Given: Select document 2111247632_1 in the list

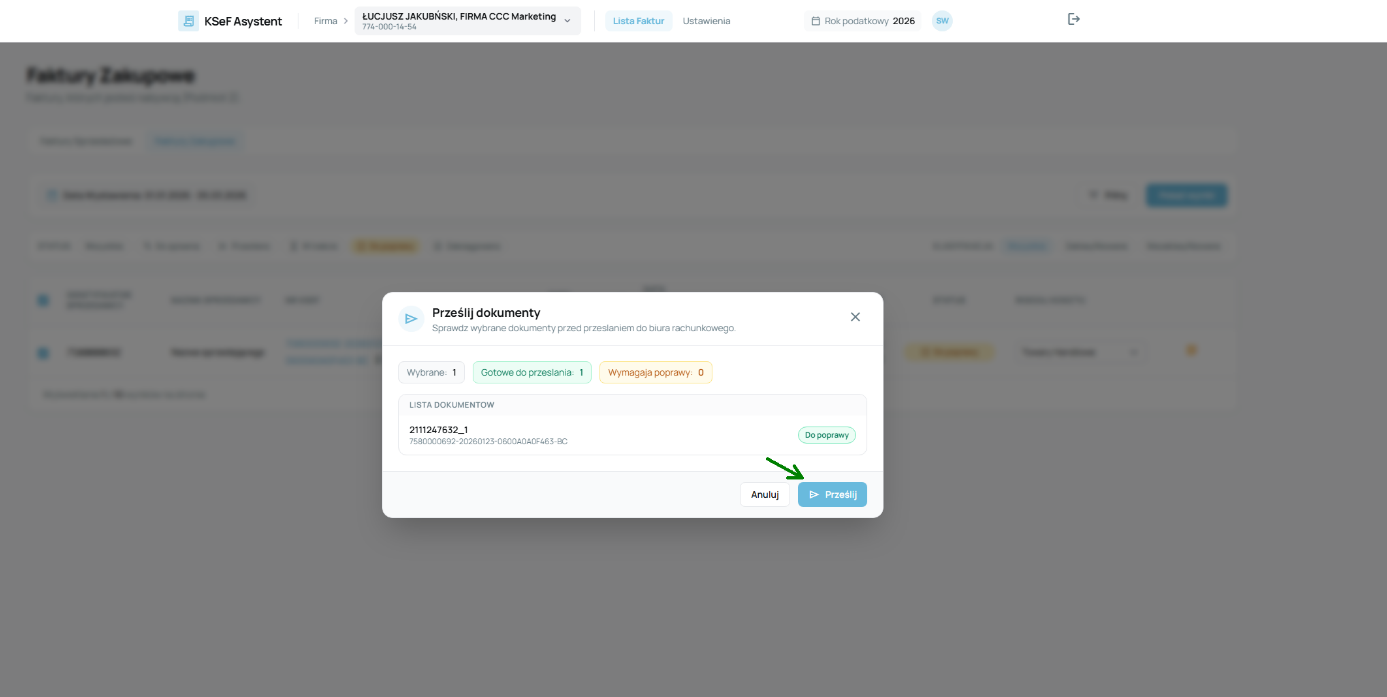Looking at the screenshot, I should click(x=632, y=435).
